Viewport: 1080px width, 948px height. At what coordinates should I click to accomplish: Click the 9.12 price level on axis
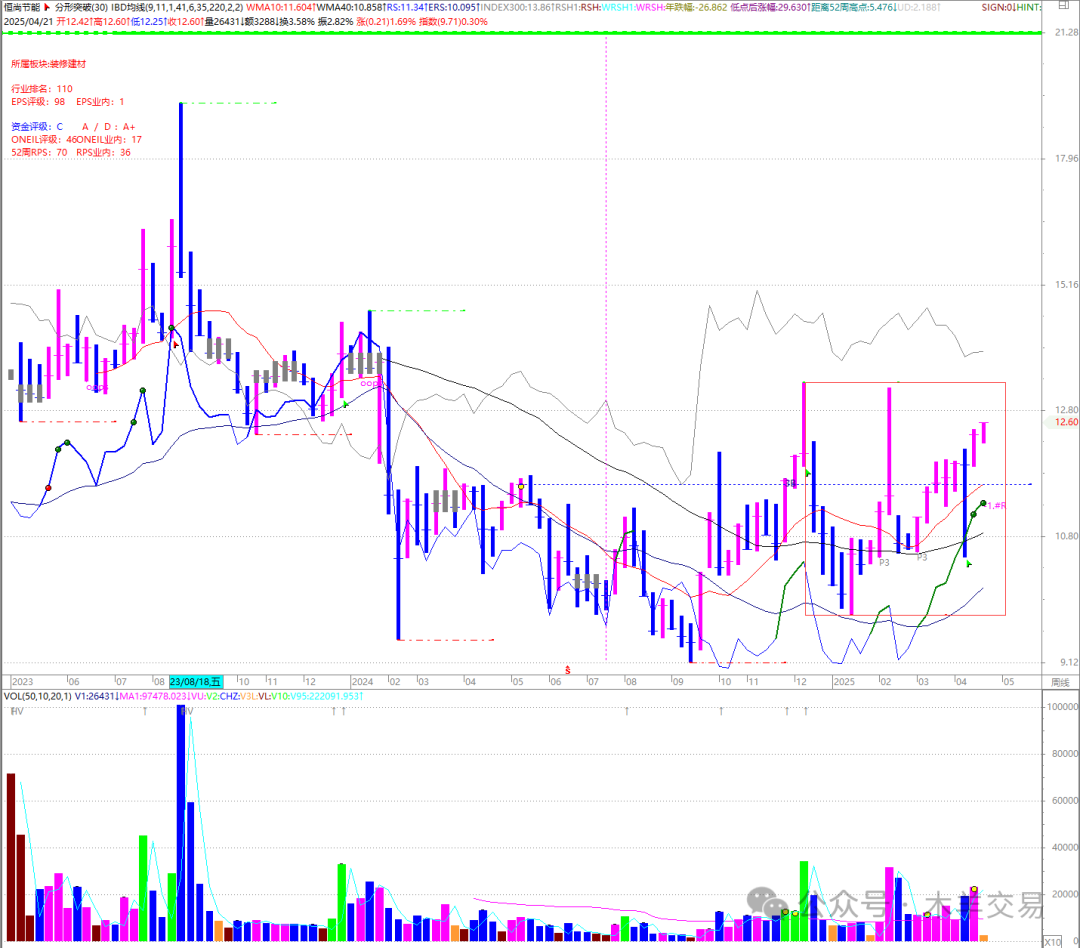1069,662
